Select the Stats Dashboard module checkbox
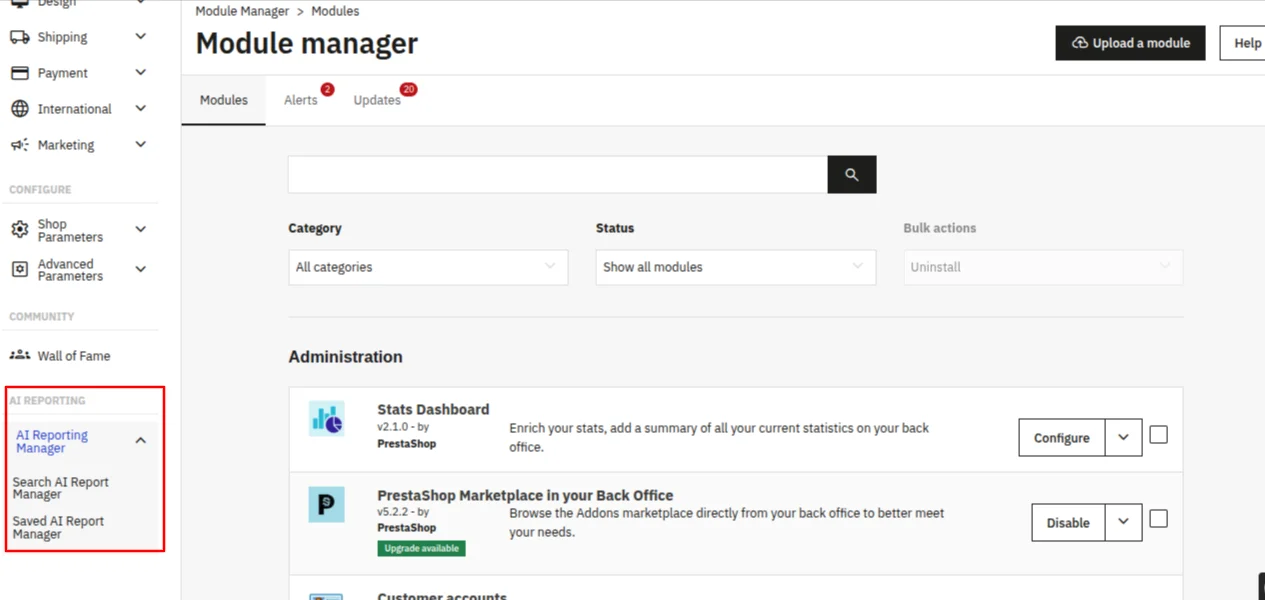This screenshot has height=600, width=1265. [1158, 435]
